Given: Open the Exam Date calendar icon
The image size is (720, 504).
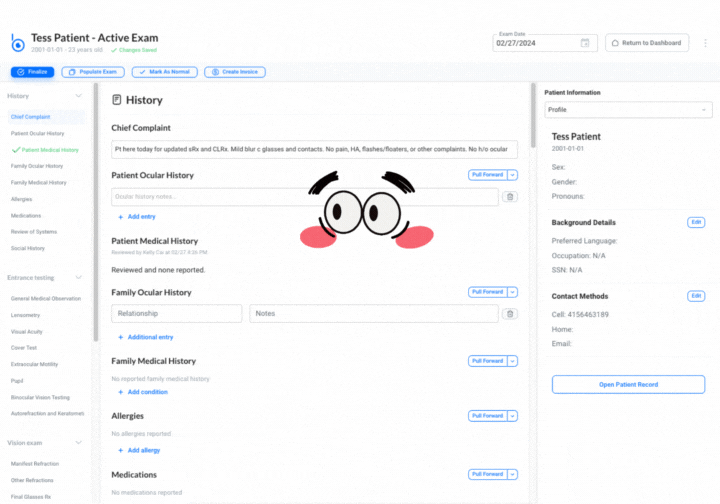Looking at the screenshot, I should pyautogui.click(x=585, y=43).
